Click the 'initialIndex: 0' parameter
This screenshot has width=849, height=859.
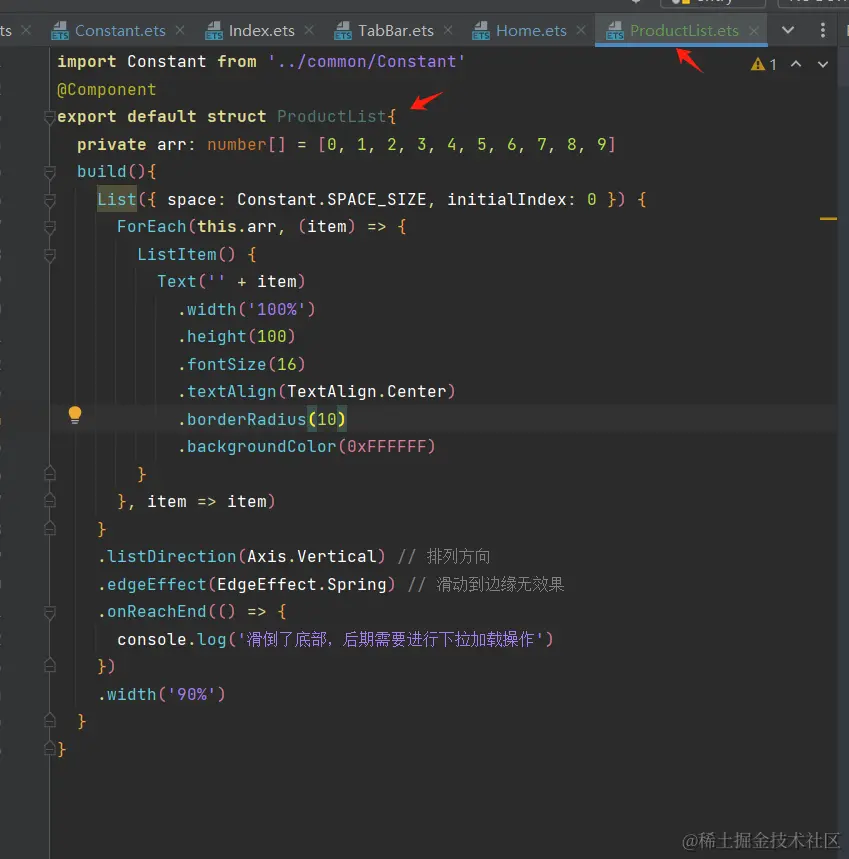(521, 199)
